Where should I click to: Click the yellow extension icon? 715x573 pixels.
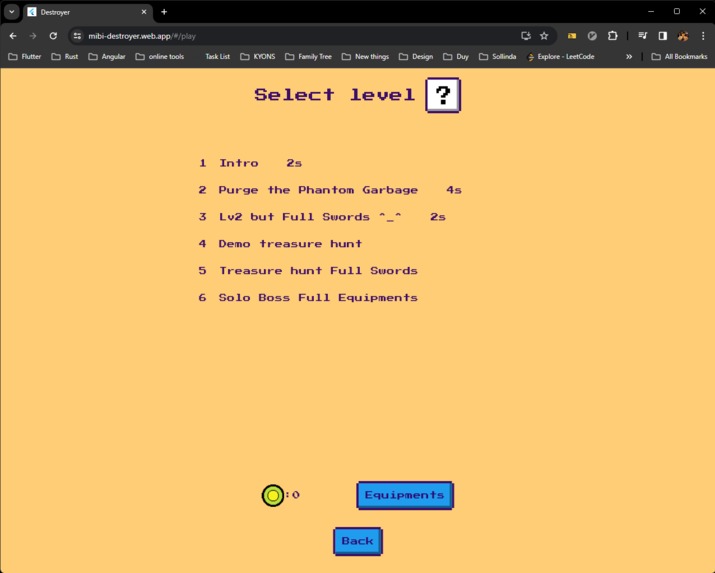pos(572,36)
